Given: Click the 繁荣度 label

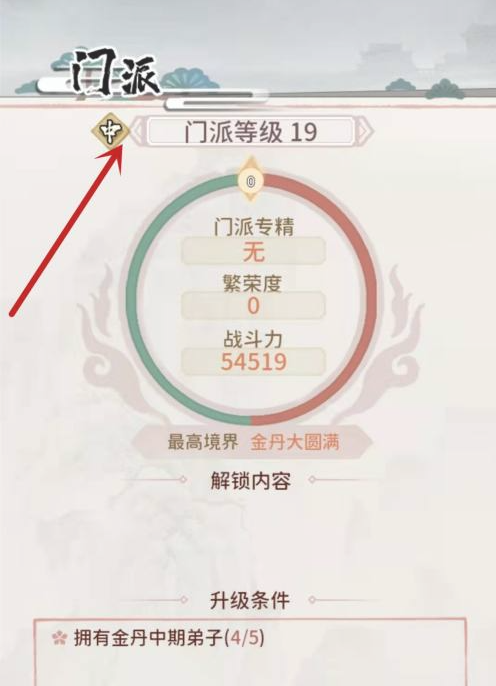Looking at the screenshot, I should [252, 284].
